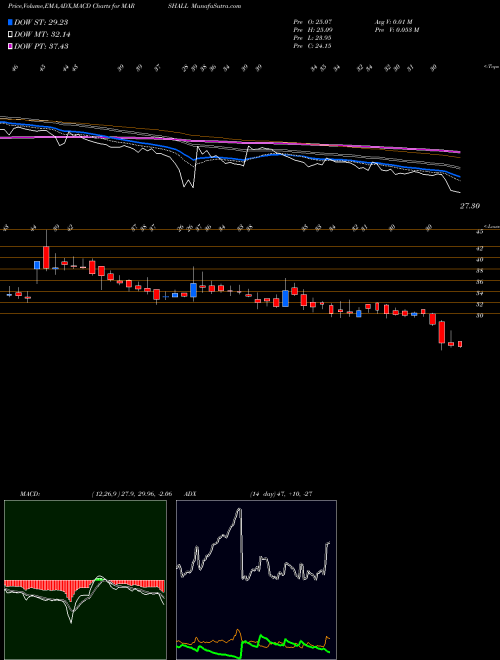The image size is (500, 660).
Task: Click the MACD (12,26,9) parameter values
Action: (x=131, y=494)
